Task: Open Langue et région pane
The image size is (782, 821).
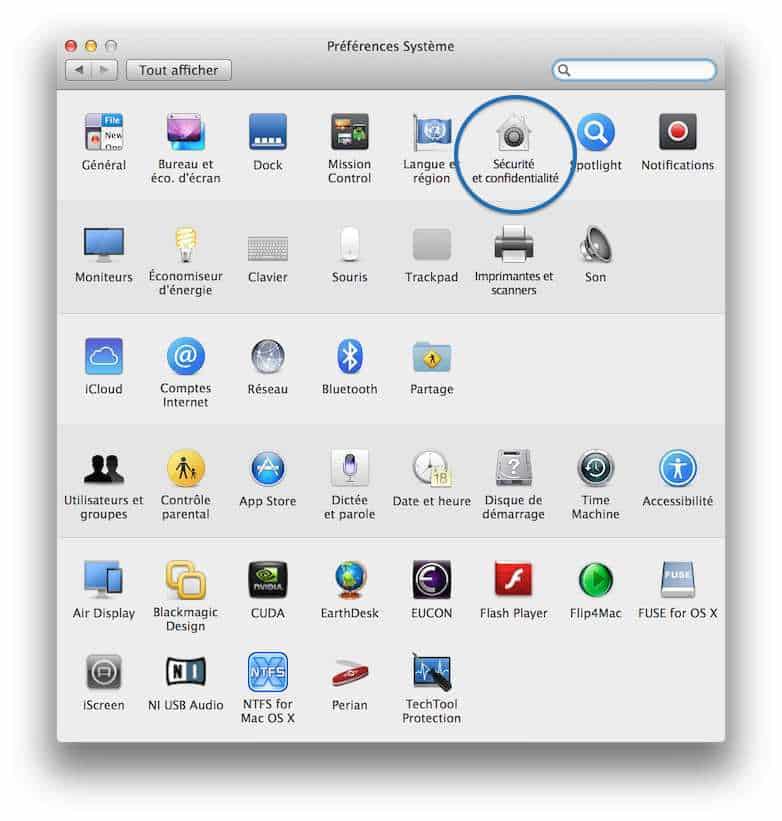Action: click(431, 132)
